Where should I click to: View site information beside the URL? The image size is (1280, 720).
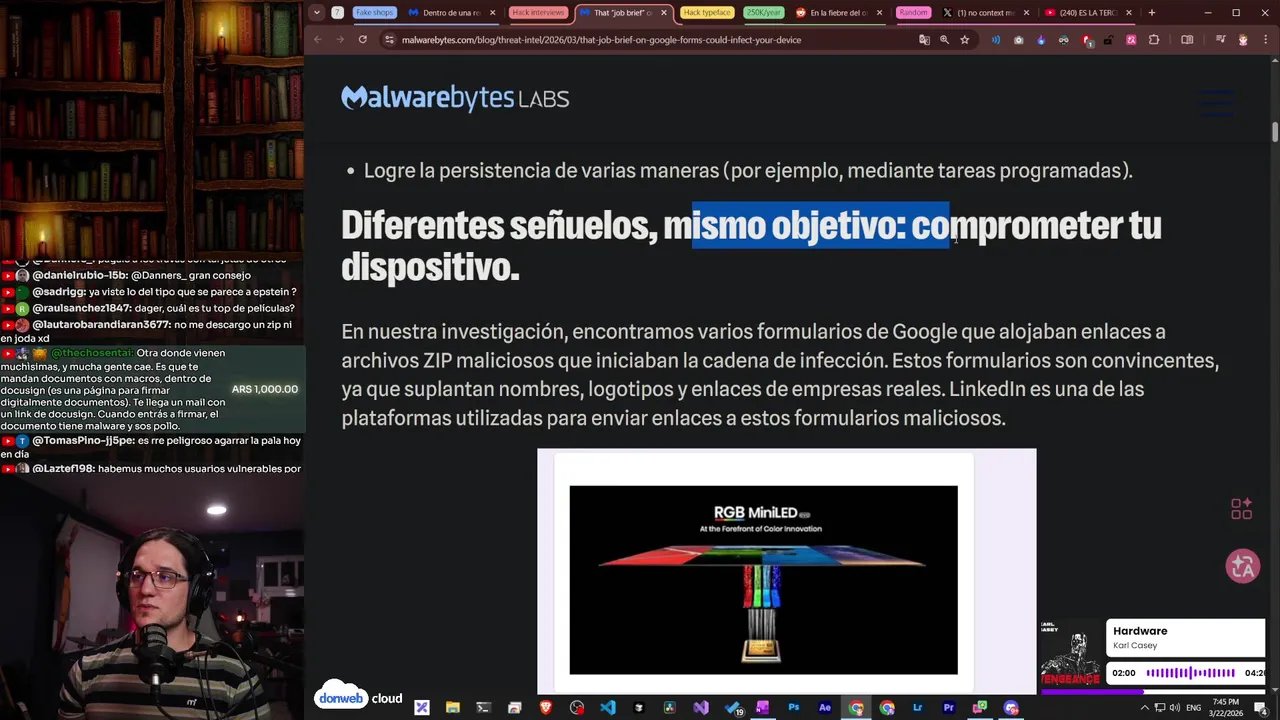[x=389, y=40]
